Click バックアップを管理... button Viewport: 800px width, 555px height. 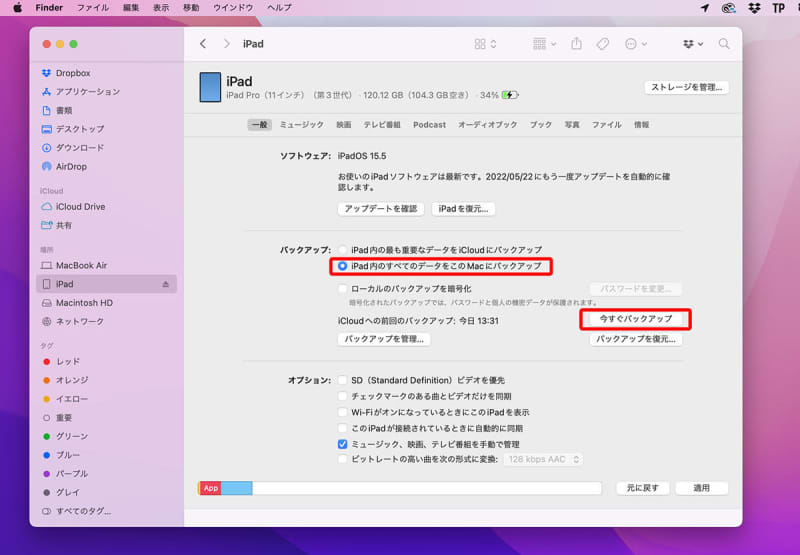(384, 339)
